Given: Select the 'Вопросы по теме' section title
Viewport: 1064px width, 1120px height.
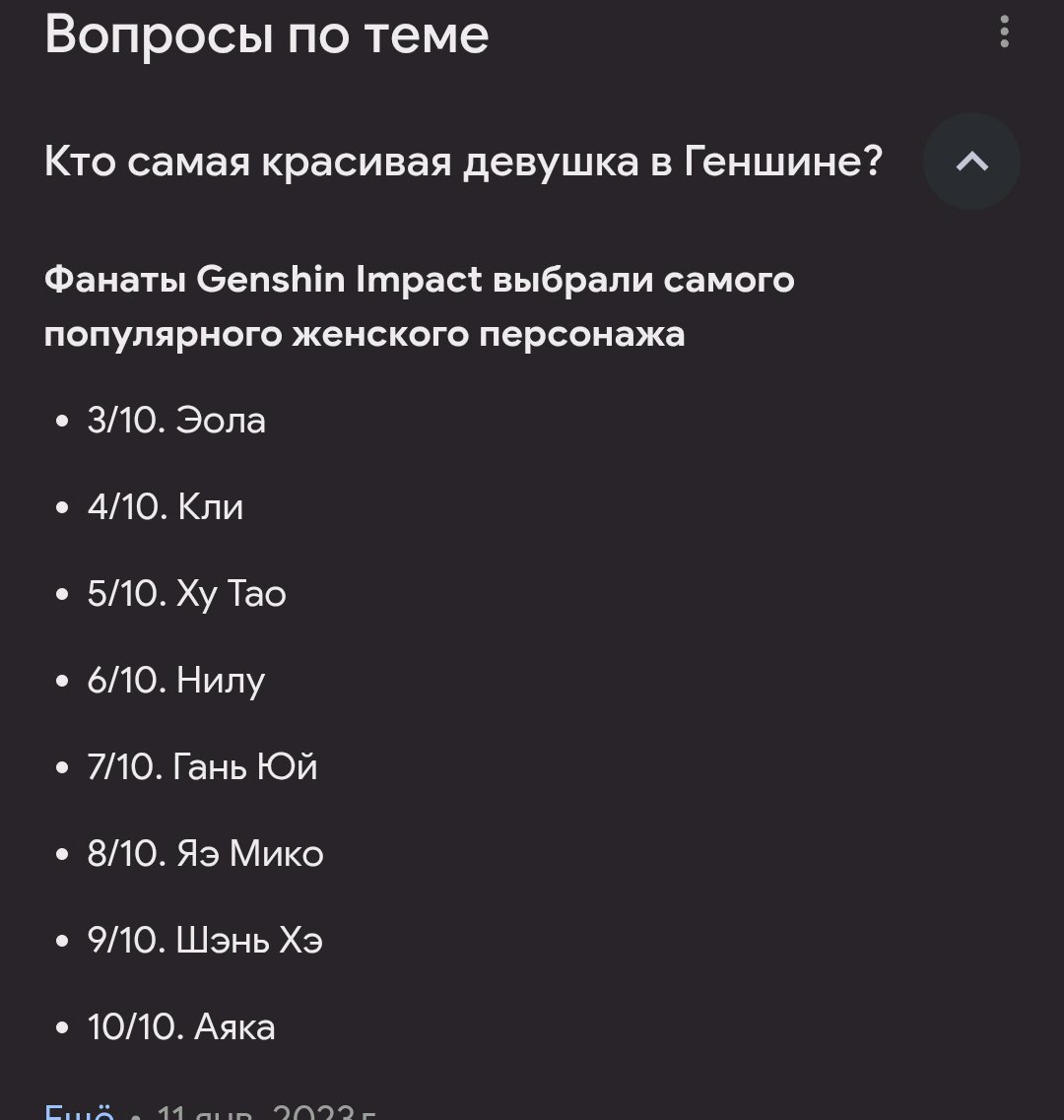Looking at the screenshot, I should pos(267,34).
